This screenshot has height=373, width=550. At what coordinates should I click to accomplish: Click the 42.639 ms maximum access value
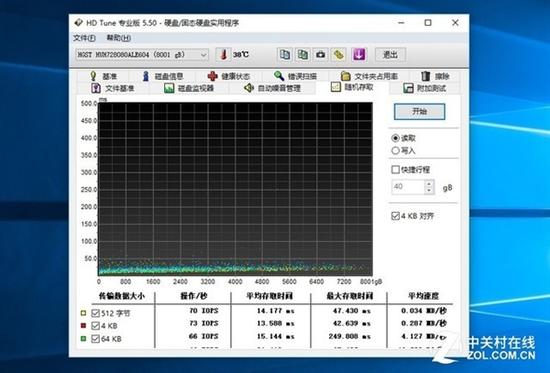point(352,324)
